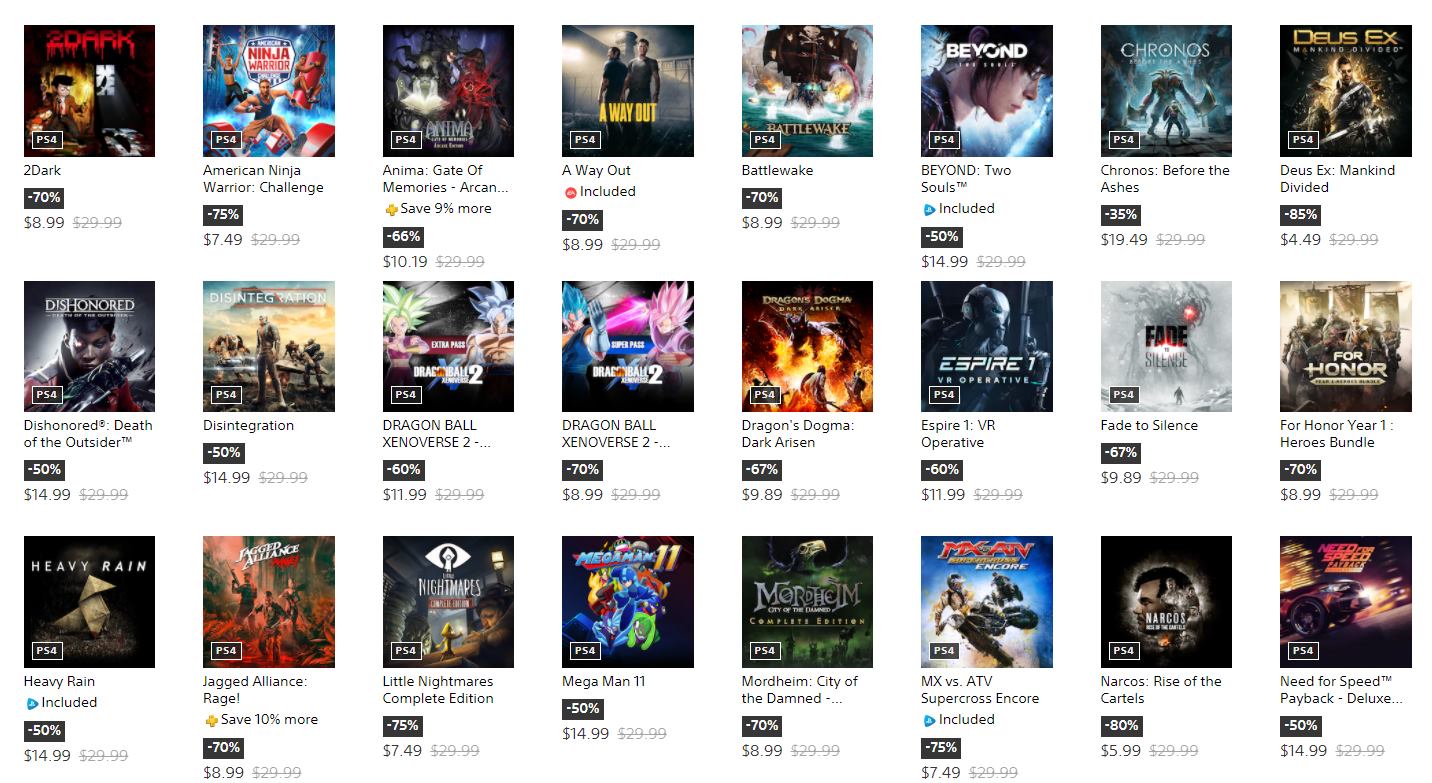This screenshot has width=1432, height=783.
Task: Select the Fade to Silence cover image
Action: [x=1166, y=346]
